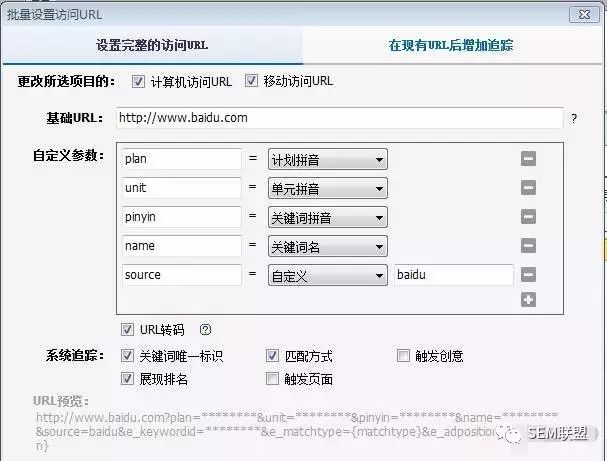The image size is (607, 461).
Task: Remove the source parameter row
Action: (528, 274)
